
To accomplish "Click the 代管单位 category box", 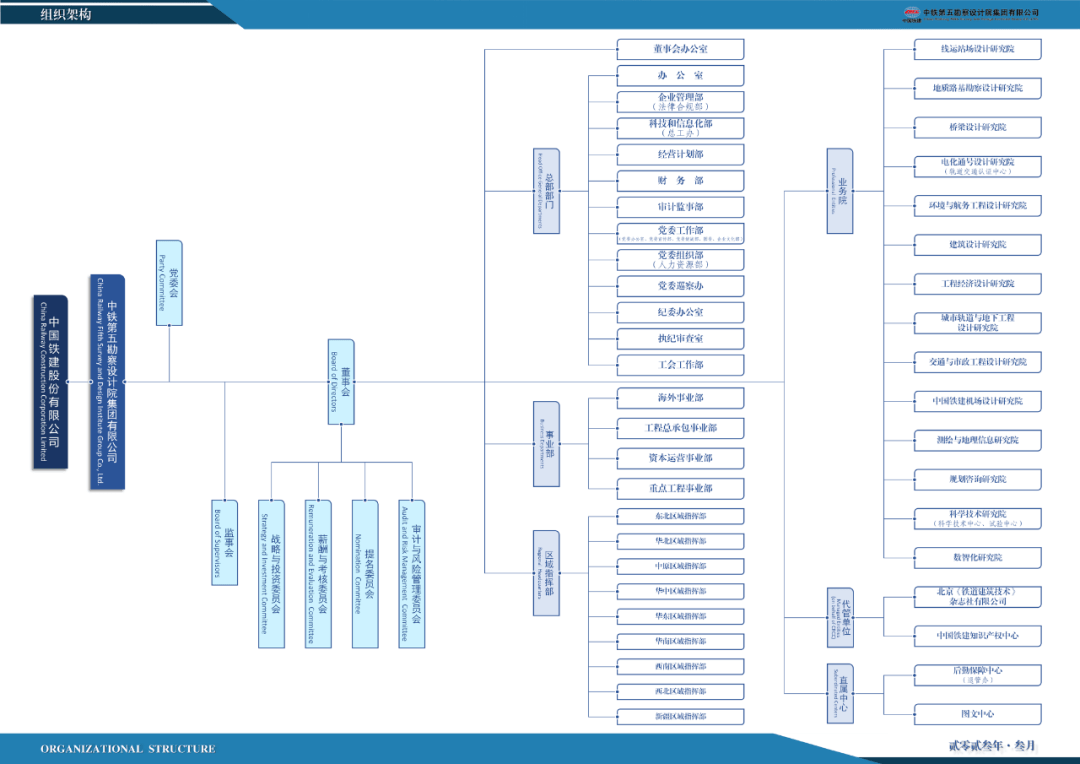I will coord(840,617).
